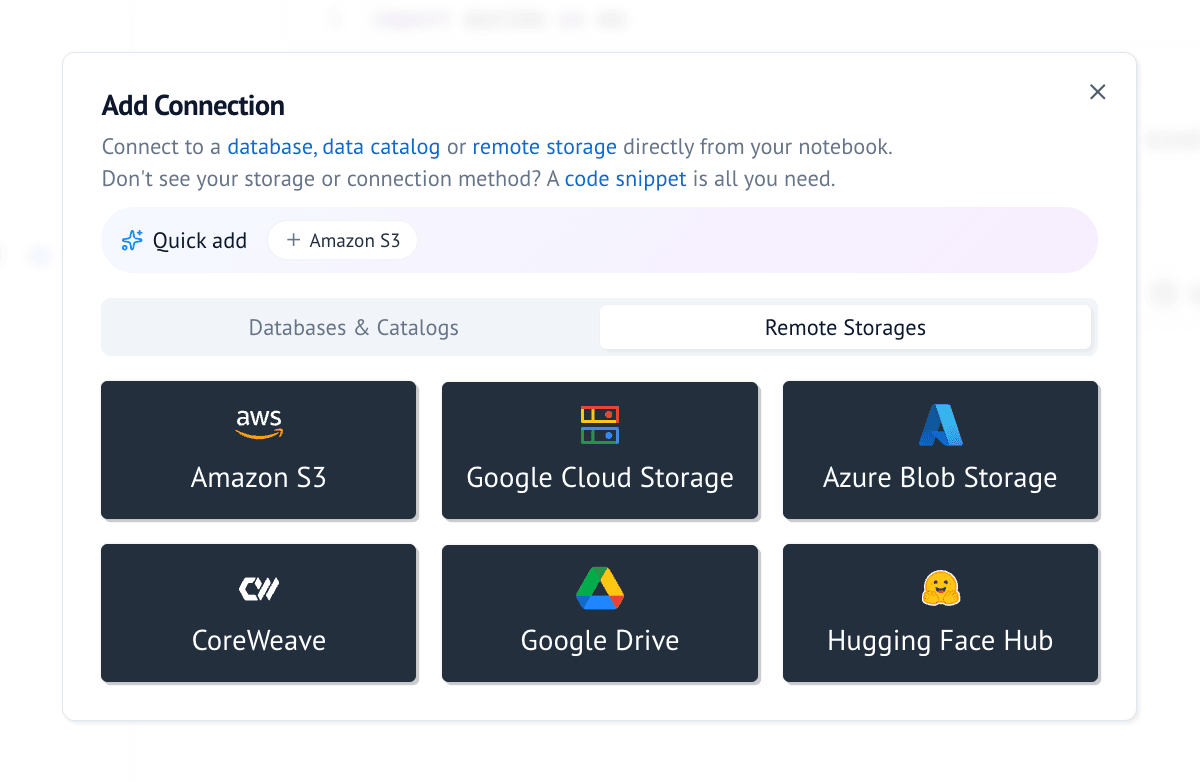Image resolution: width=1200 pixels, height=782 pixels.
Task: Click the CoreWeave logo icon
Action: [259, 589]
